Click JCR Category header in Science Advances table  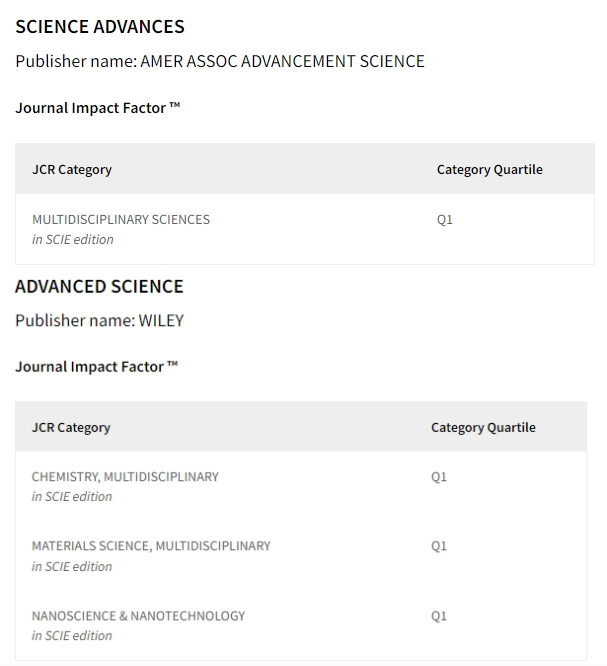coord(72,169)
